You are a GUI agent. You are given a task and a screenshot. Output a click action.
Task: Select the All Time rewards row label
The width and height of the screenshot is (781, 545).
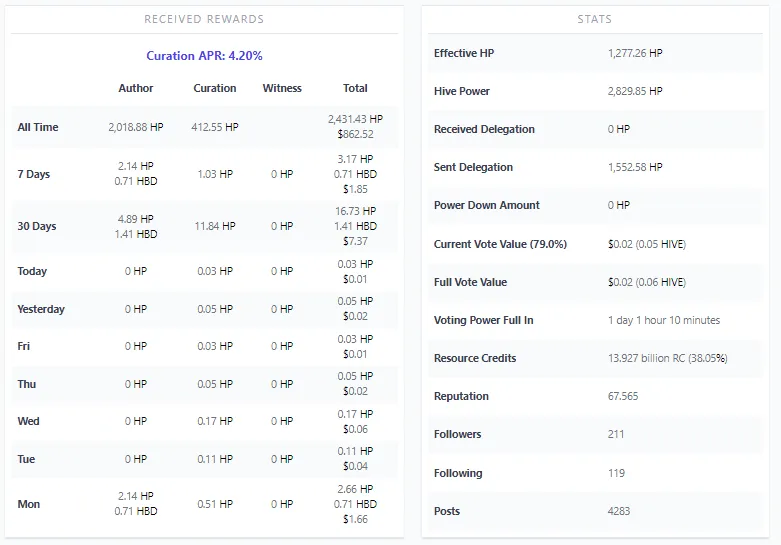[38, 127]
